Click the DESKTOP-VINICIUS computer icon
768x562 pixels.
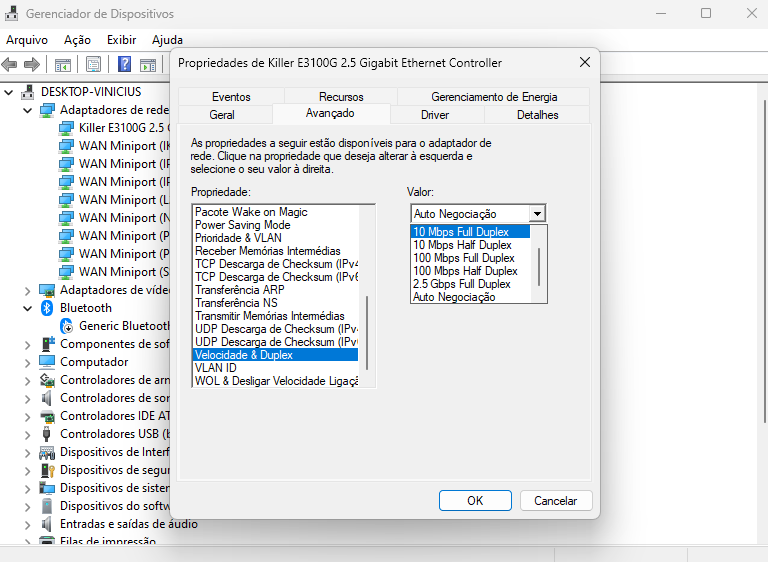click(x=28, y=92)
